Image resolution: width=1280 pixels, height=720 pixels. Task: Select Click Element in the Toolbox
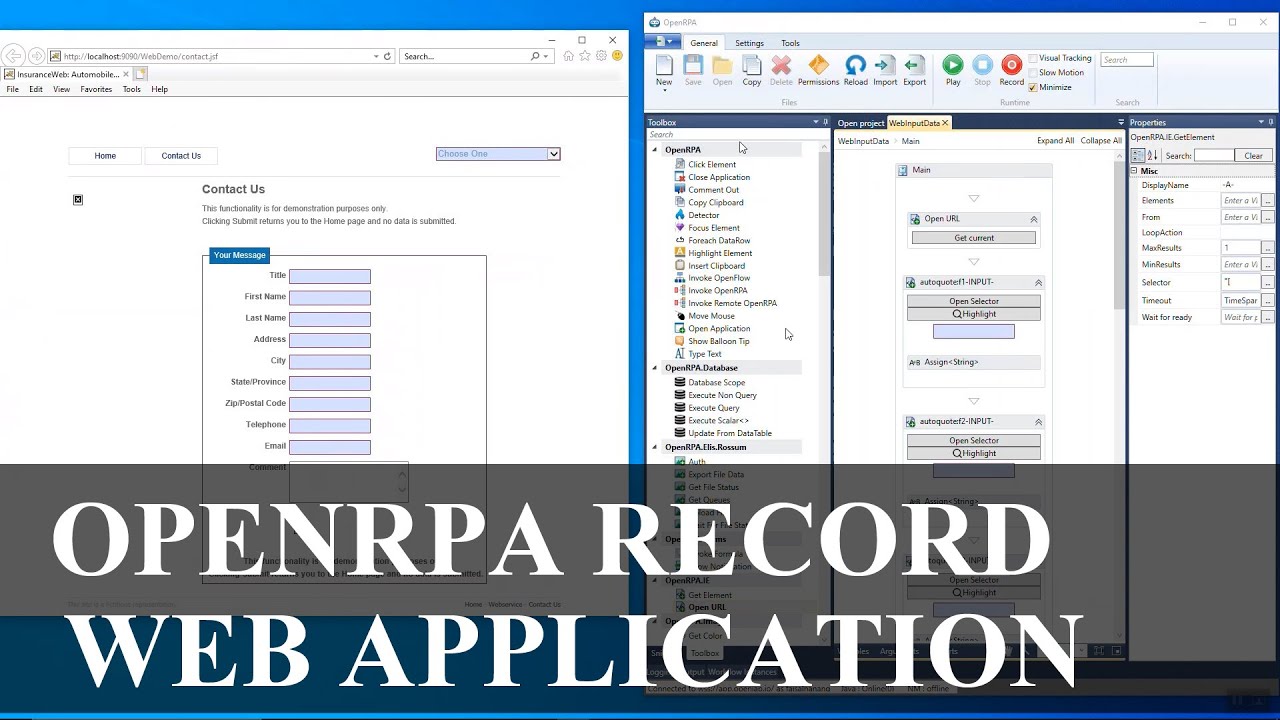pyautogui.click(x=711, y=164)
